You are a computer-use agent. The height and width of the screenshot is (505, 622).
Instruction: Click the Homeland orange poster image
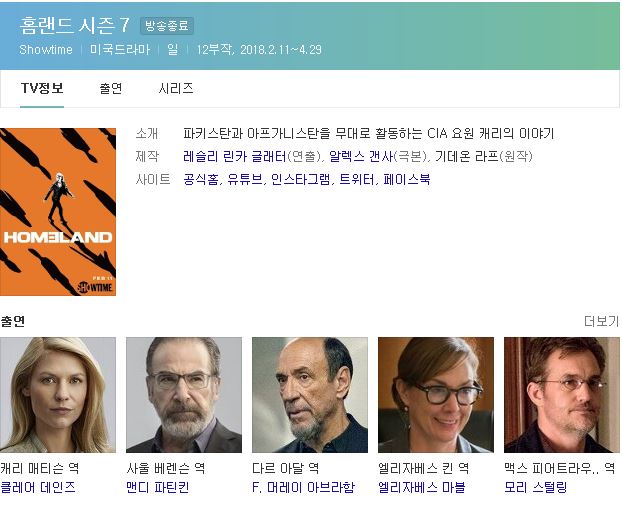(x=58, y=212)
